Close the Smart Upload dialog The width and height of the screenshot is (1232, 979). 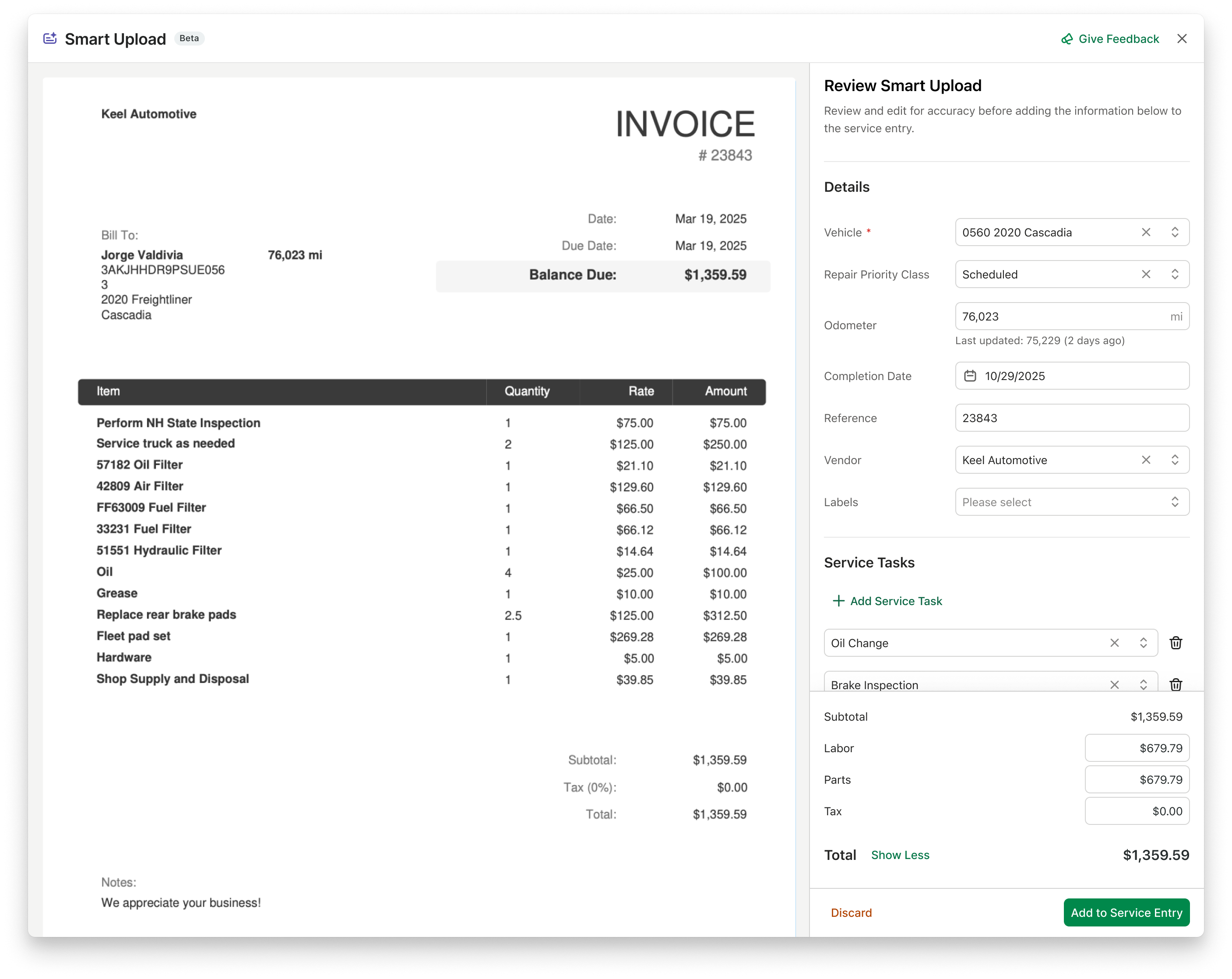(1182, 38)
